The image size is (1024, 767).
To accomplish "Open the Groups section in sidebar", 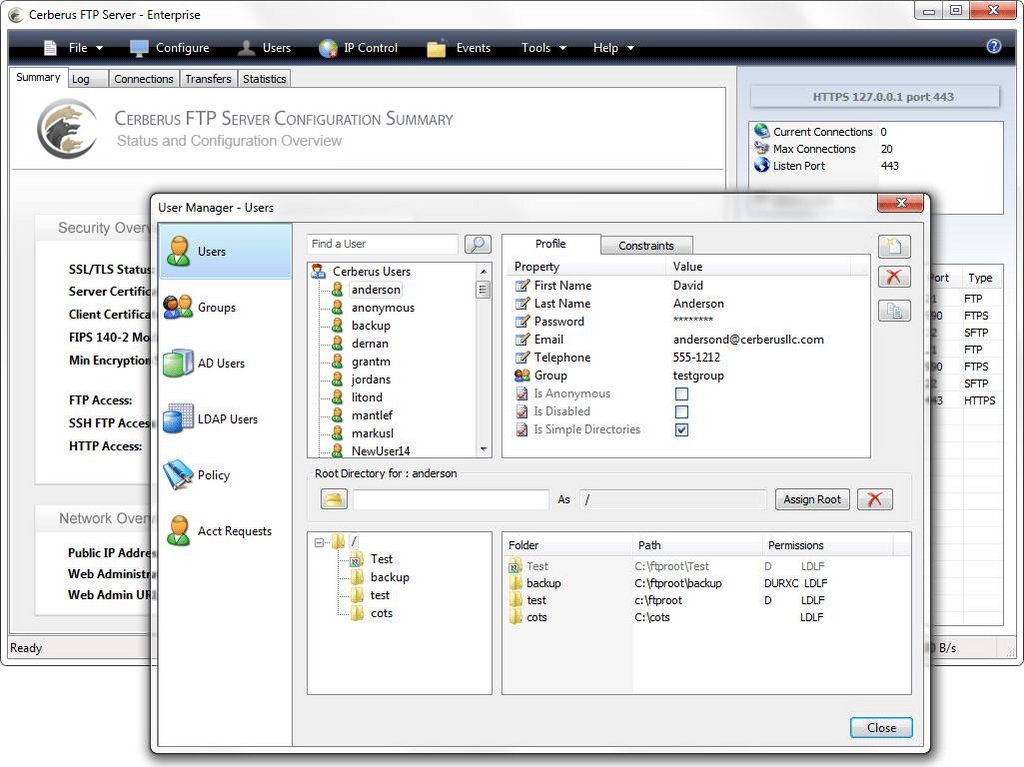I will pyautogui.click(x=200, y=307).
